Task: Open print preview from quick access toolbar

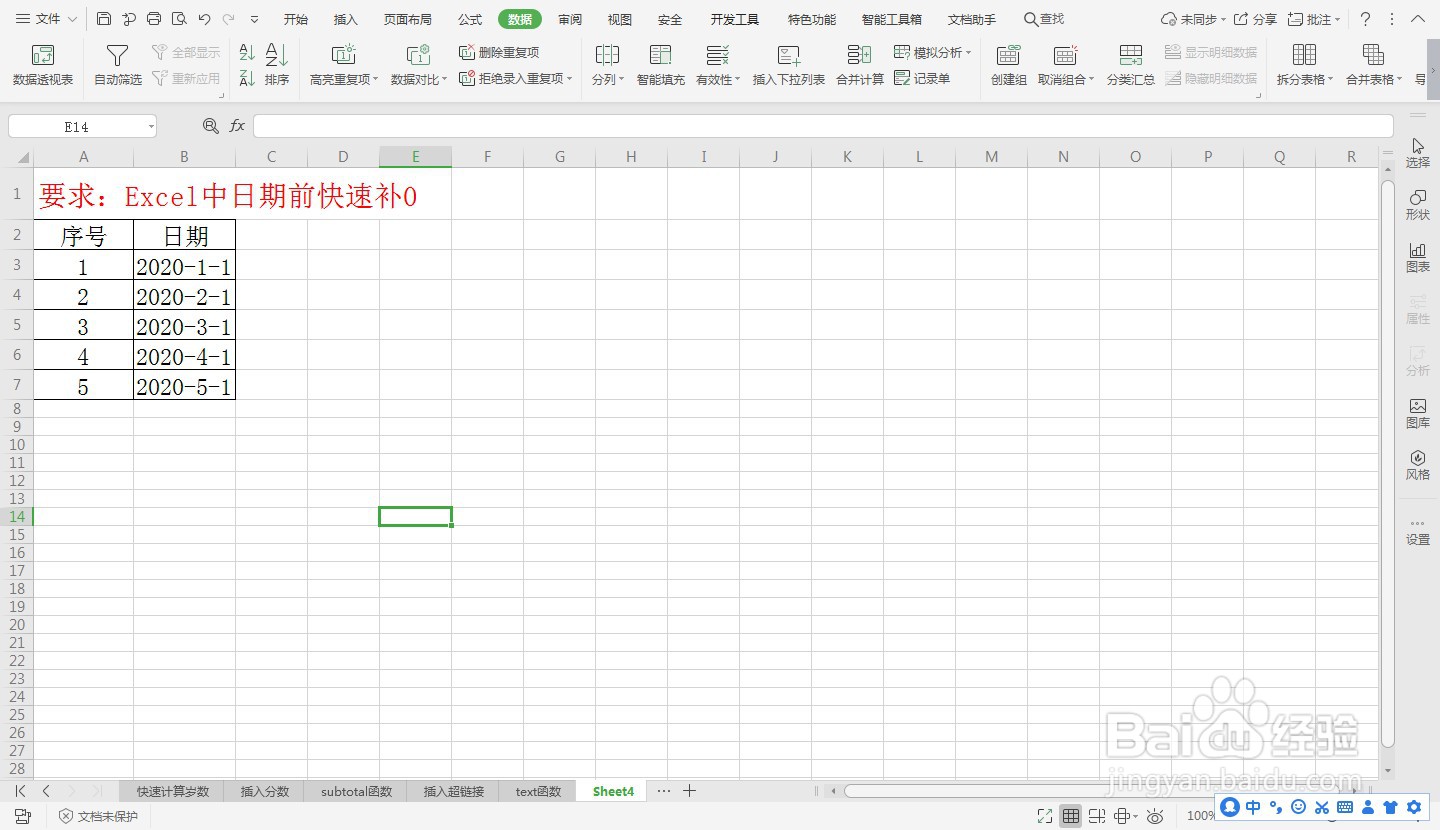Action: [179, 19]
